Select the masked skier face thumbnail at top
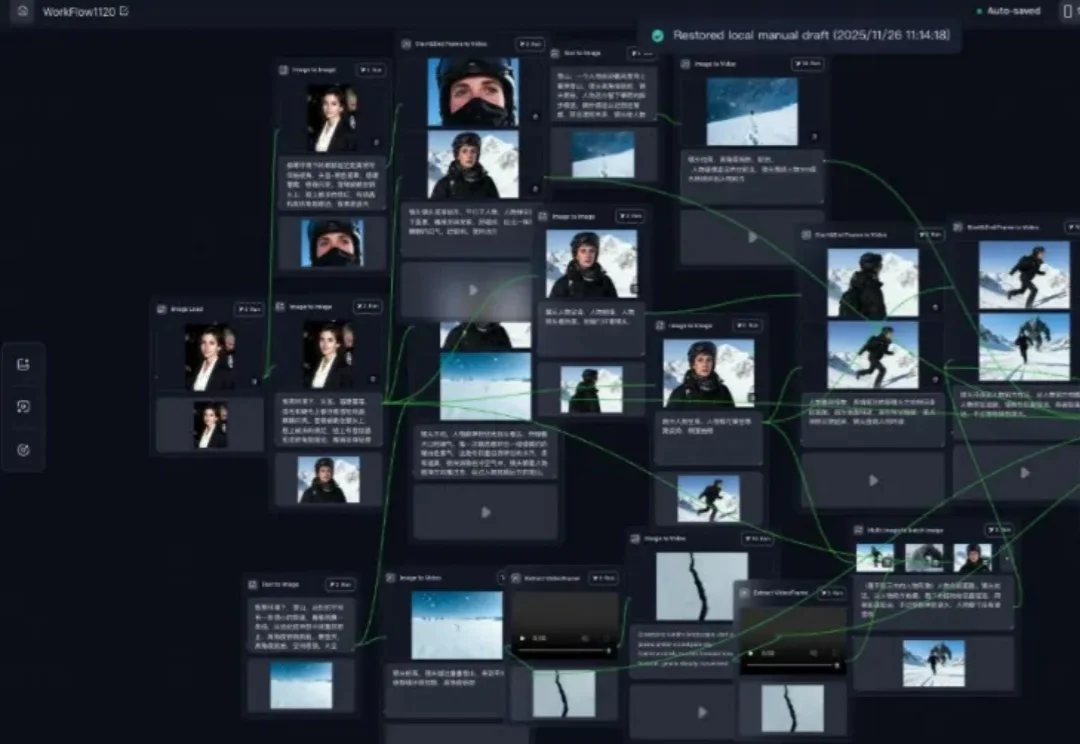Image resolution: width=1080 pixels, height=744 pixels. [x=472, y=92]
